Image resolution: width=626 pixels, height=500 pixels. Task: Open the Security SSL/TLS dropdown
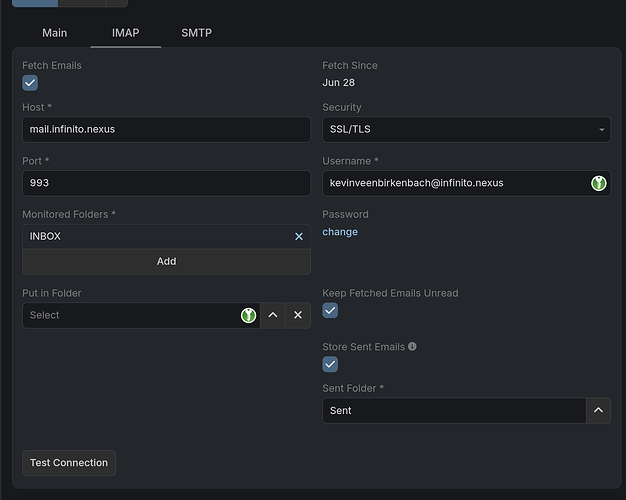point(466,129)
